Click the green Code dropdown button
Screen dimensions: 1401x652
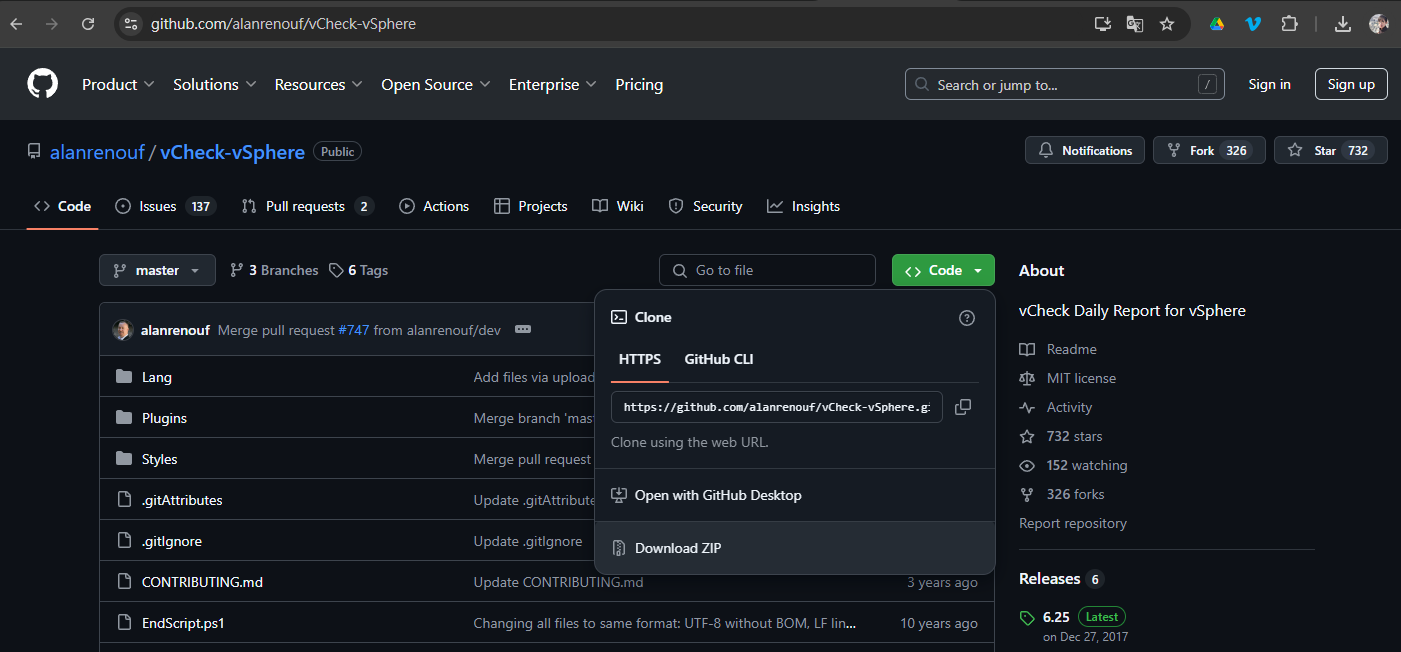(943, 270)
